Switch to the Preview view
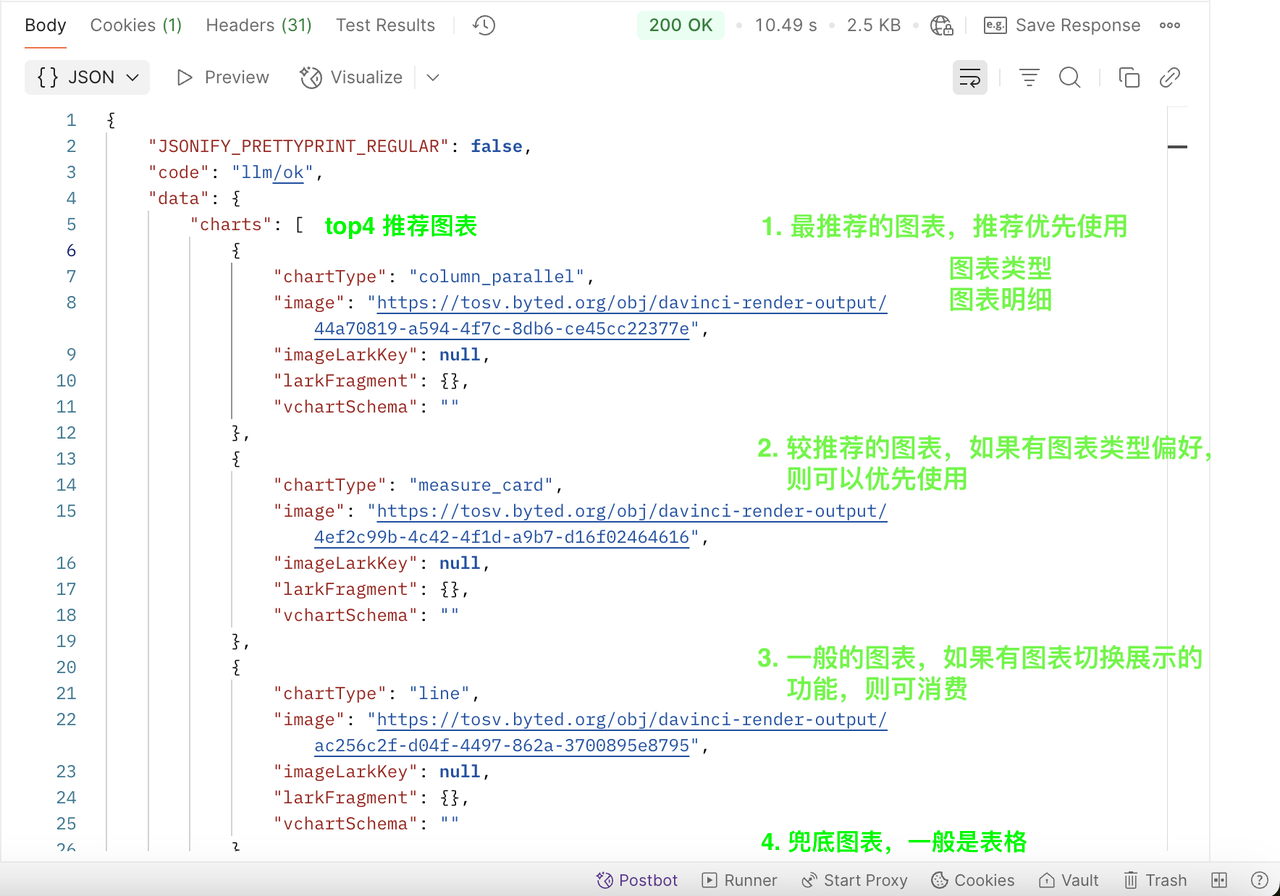The width and height of the screenshot is (1280, 896). point(223,77)
